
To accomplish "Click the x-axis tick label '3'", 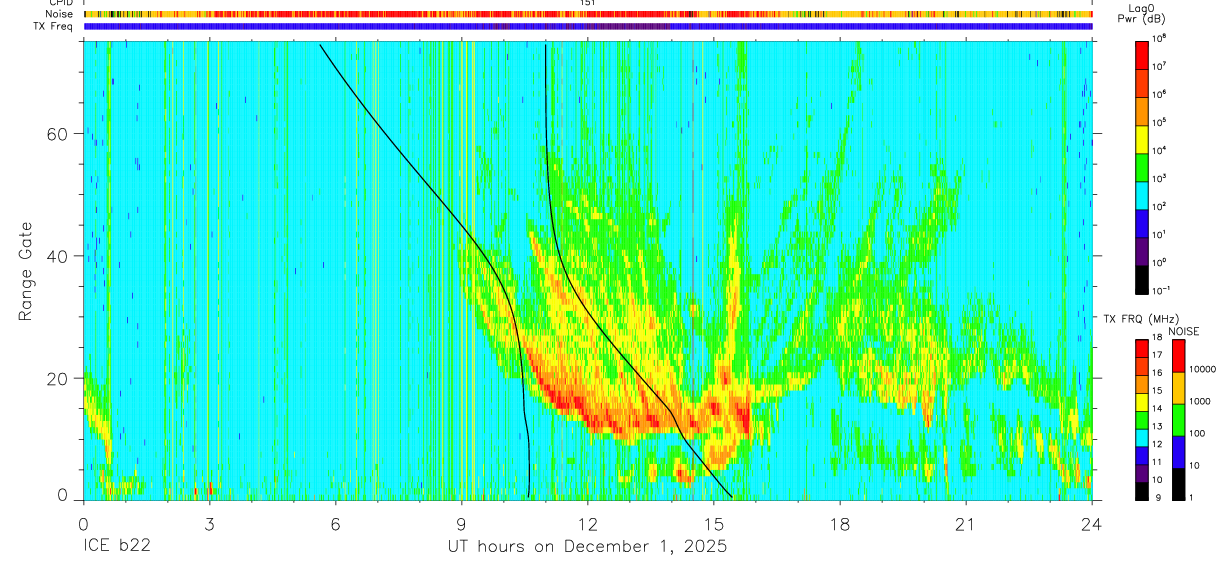I will 209,524.
